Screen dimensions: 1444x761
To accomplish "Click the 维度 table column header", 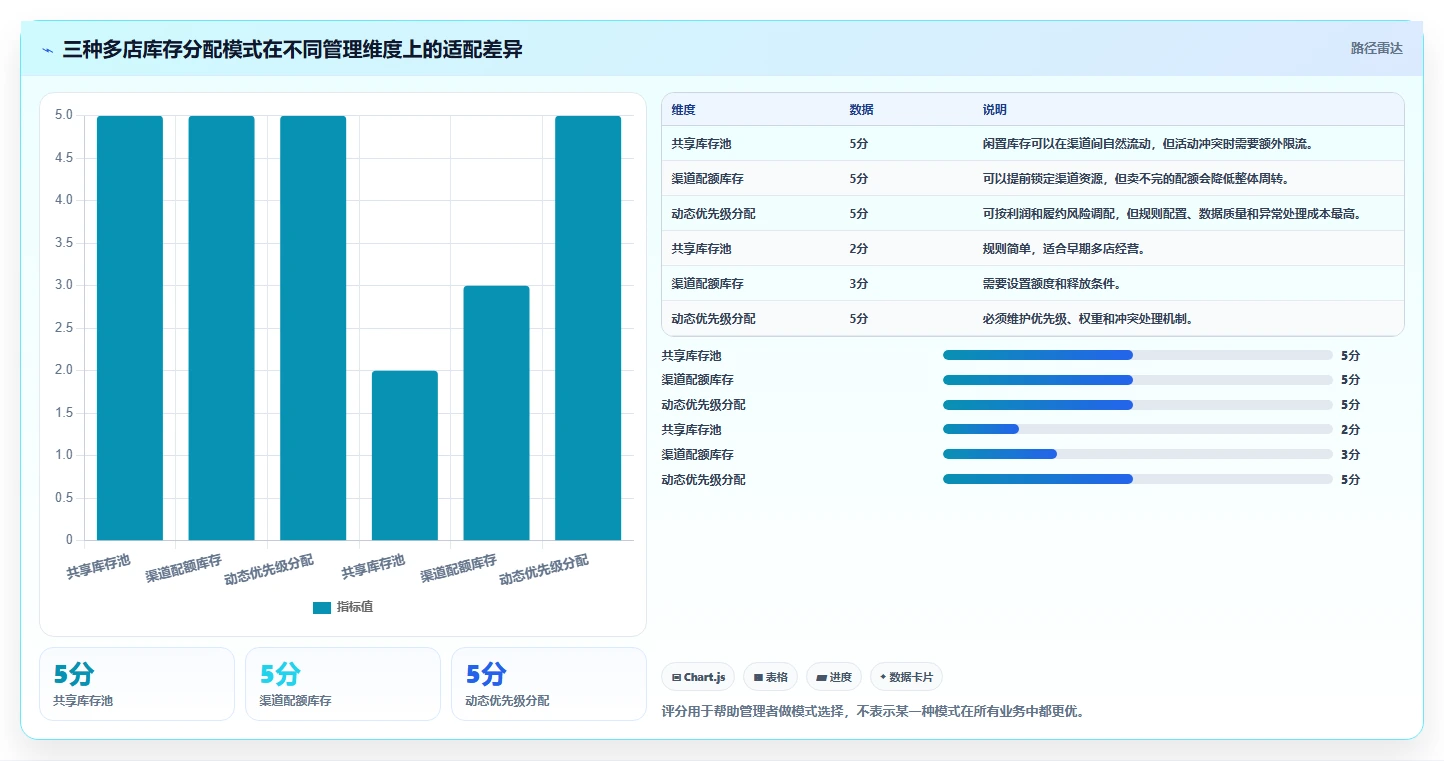I will click(x=684, y=110).
